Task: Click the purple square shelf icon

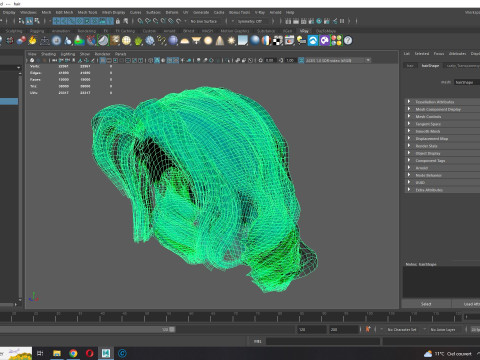Action: pyautogui.click(x=324, y=41)
